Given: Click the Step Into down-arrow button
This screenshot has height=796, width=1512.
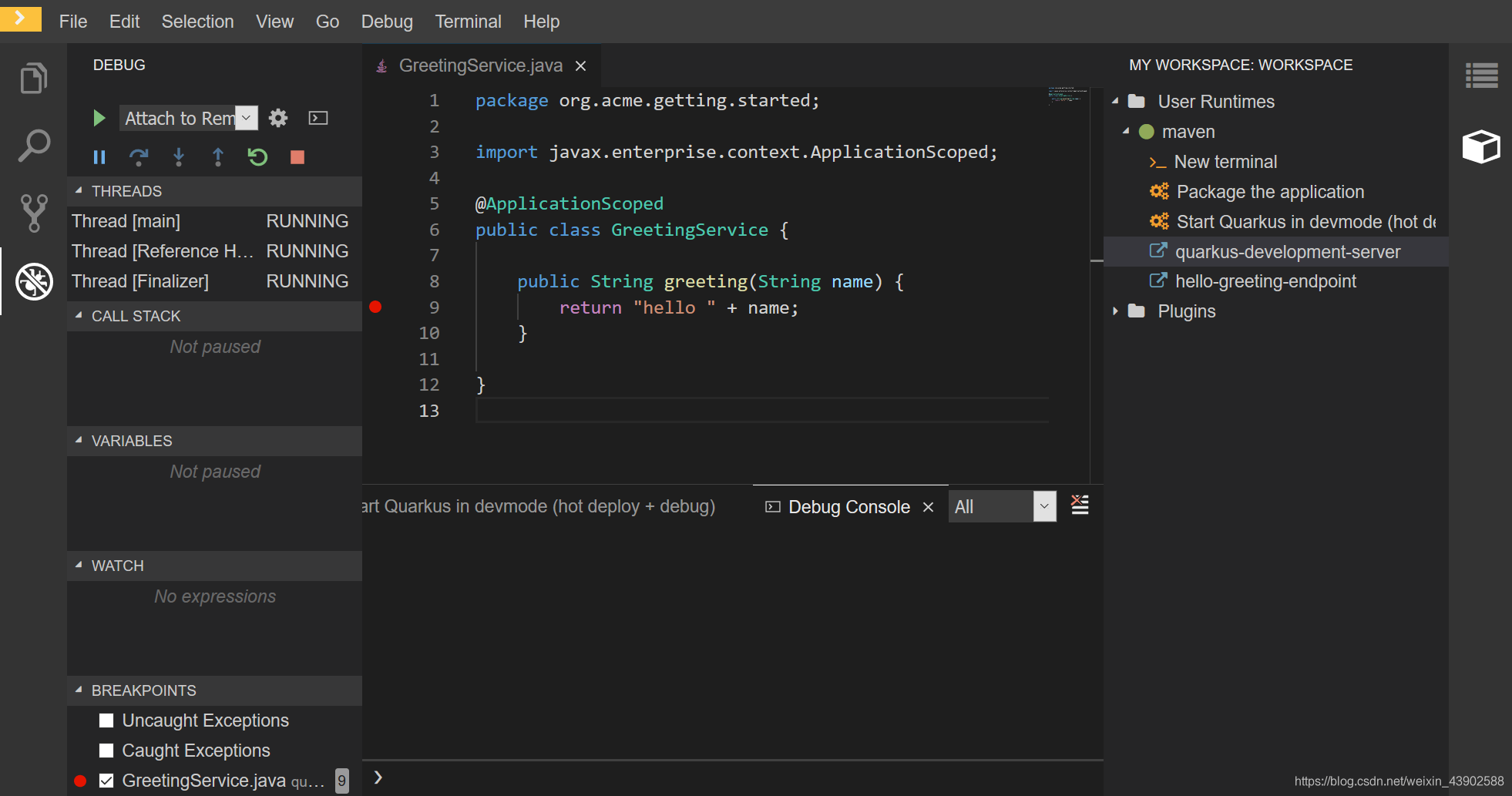Looking at the screenshot, I should 179,157.
